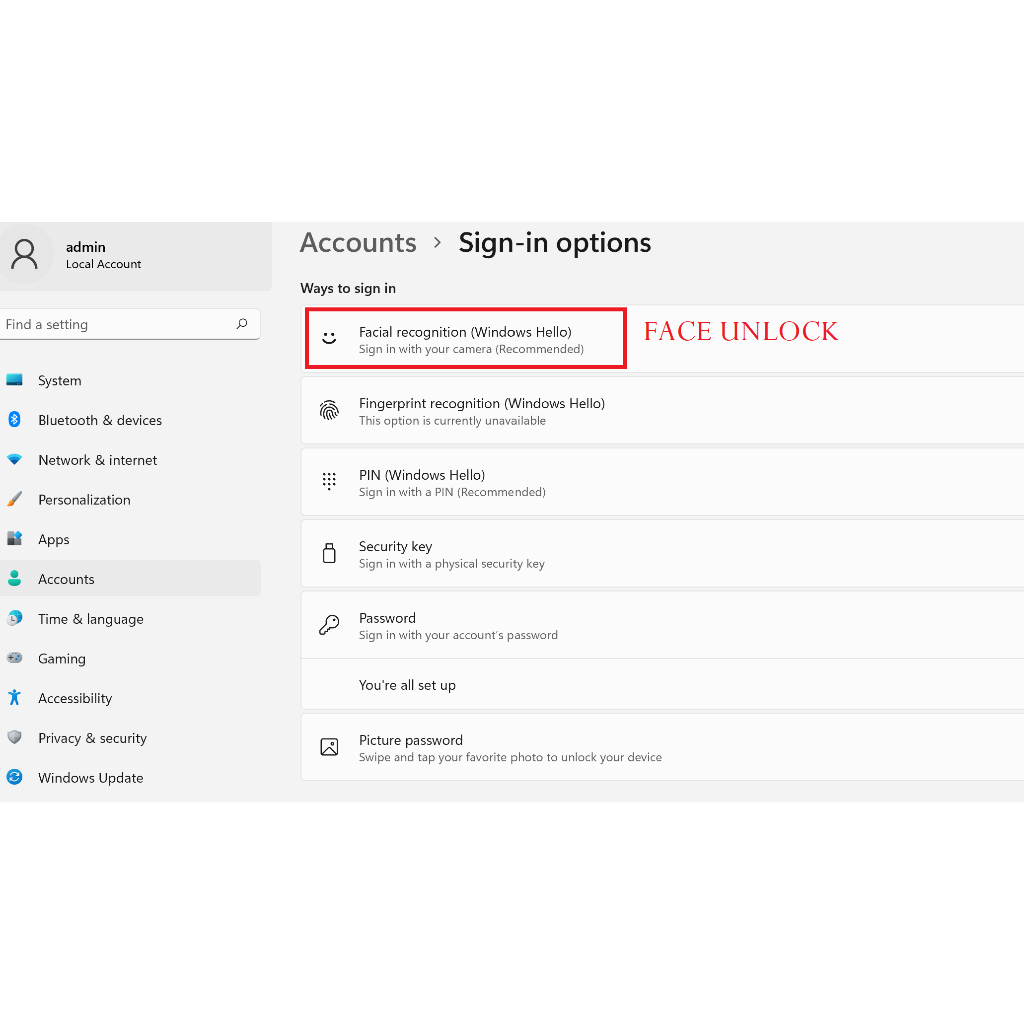Select Personalization in the sidebar
The image size is (1024, 1024).
tap(84, 500)
